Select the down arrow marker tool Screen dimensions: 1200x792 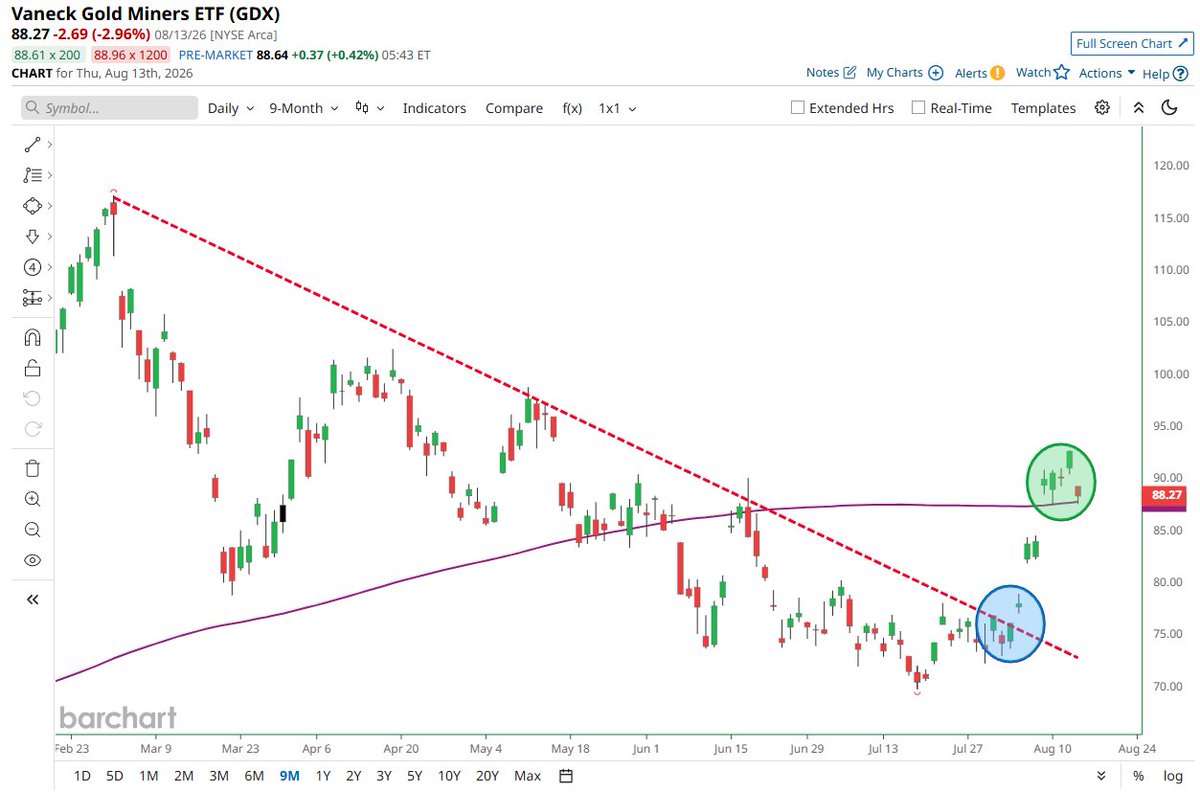click(31, 236)
